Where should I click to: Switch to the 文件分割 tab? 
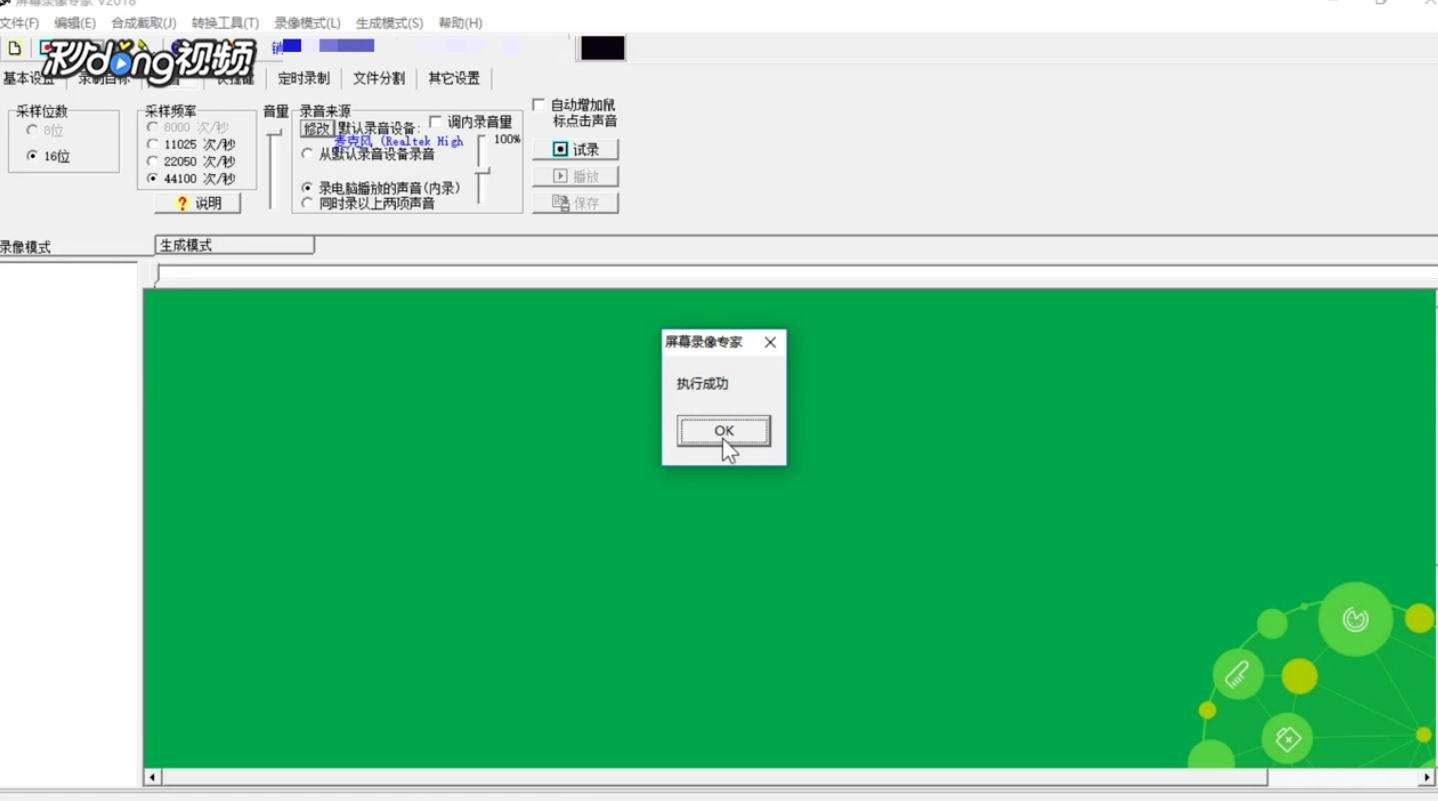click(379, 78)
